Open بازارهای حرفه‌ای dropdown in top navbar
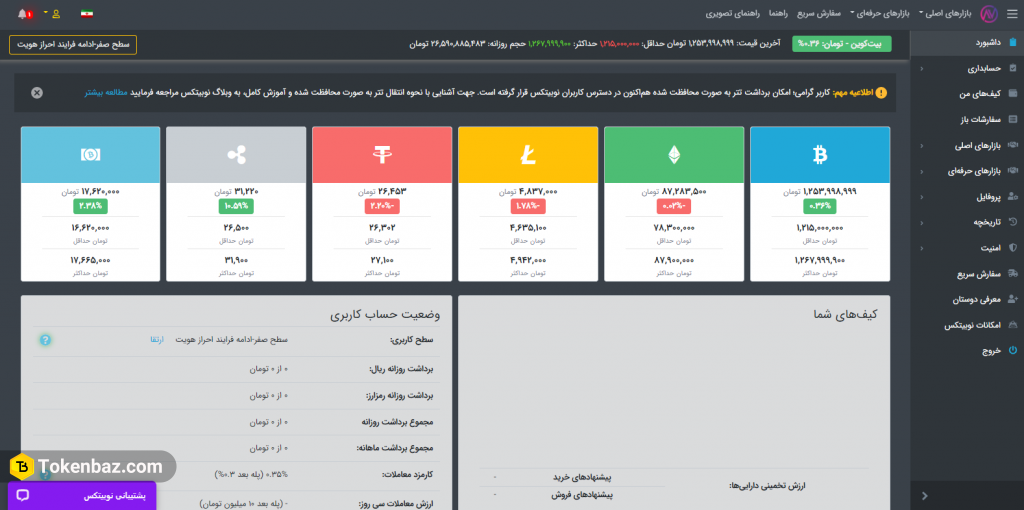This screenshot has width=1024, height=510. click(x=880, y=13)
